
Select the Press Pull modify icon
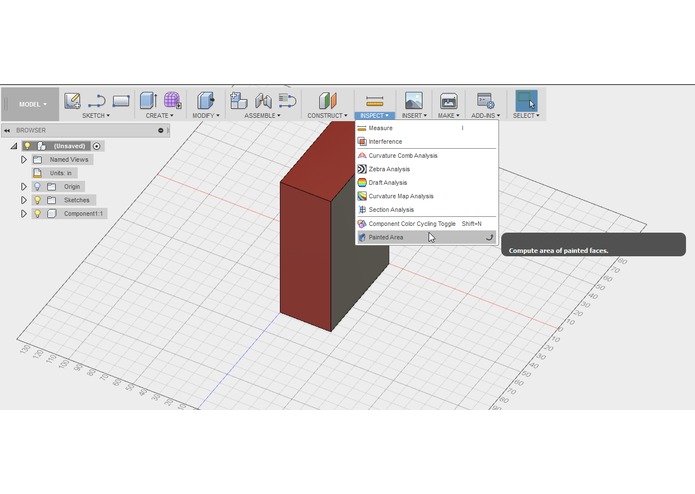click(206, 101)
